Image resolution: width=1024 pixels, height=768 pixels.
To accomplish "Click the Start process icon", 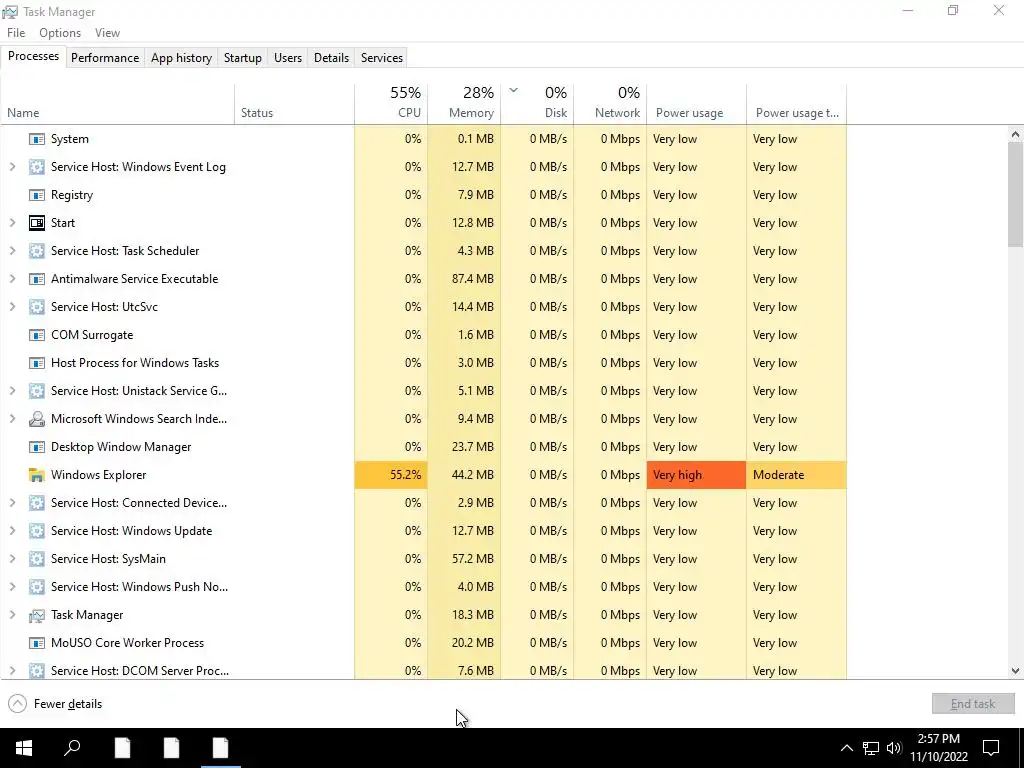I will [x=37, y=223].
